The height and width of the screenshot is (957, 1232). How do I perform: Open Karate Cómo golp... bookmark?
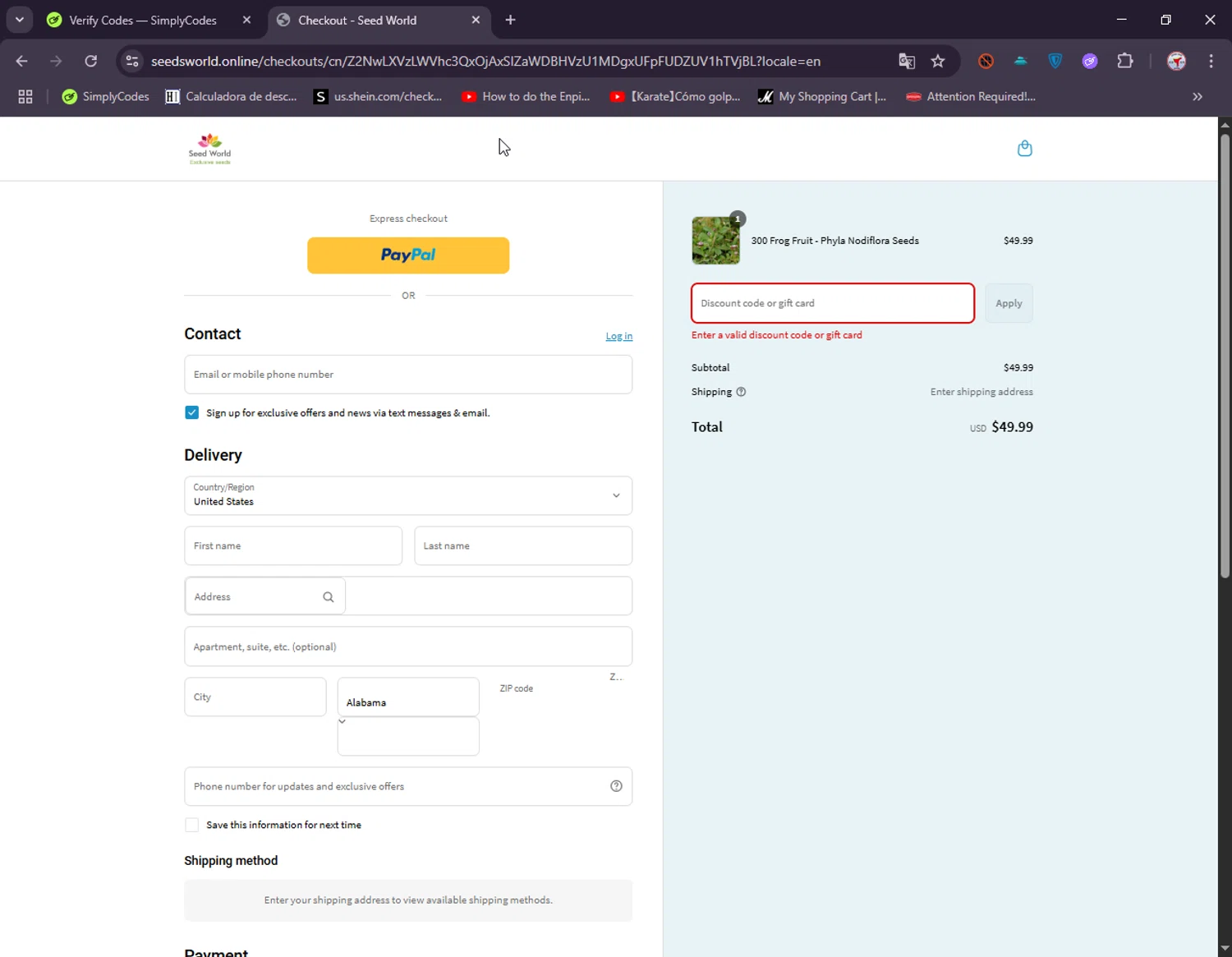pos(675,97)
